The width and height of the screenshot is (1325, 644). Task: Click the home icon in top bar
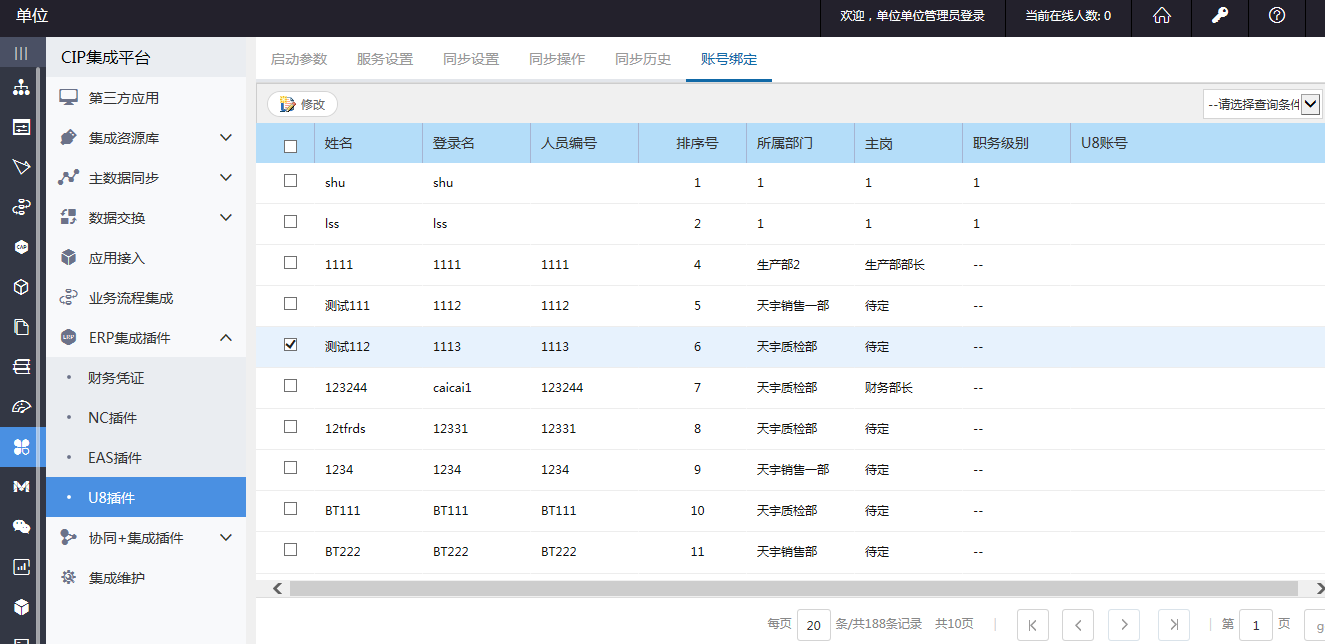pyautogui.click(x=1161, y=16)
